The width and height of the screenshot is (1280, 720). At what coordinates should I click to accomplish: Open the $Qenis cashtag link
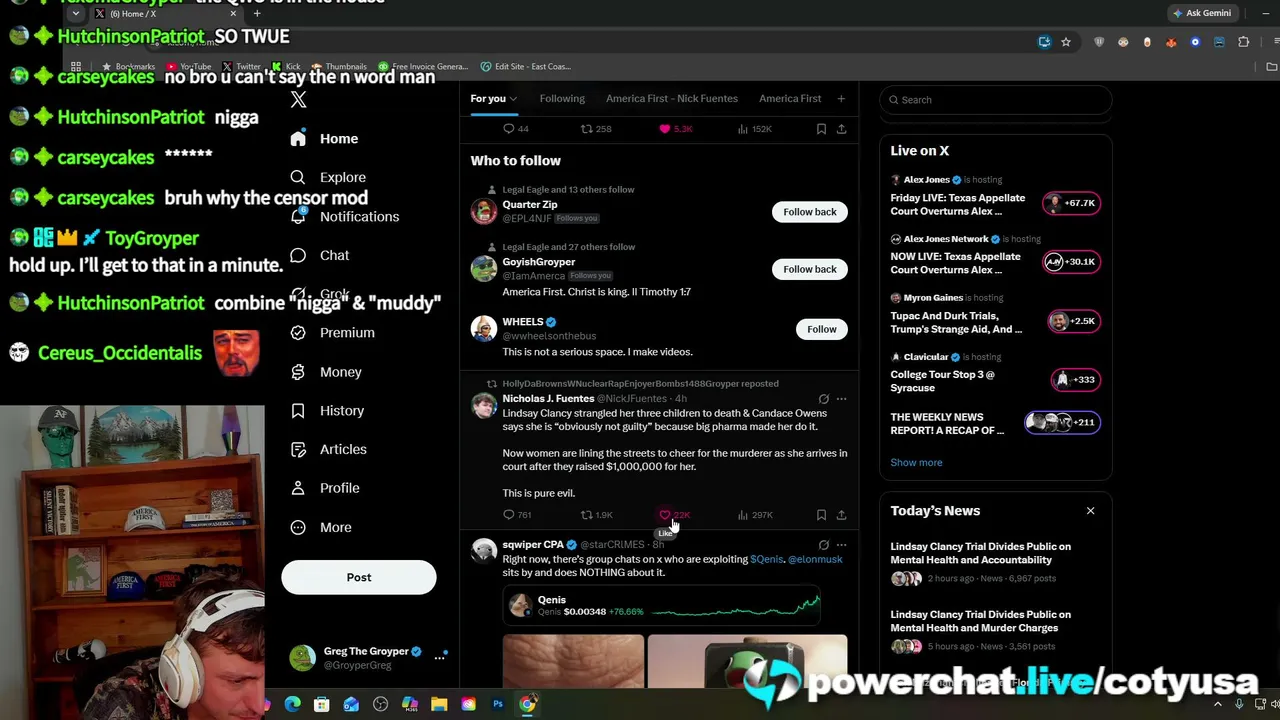point(767,559)
